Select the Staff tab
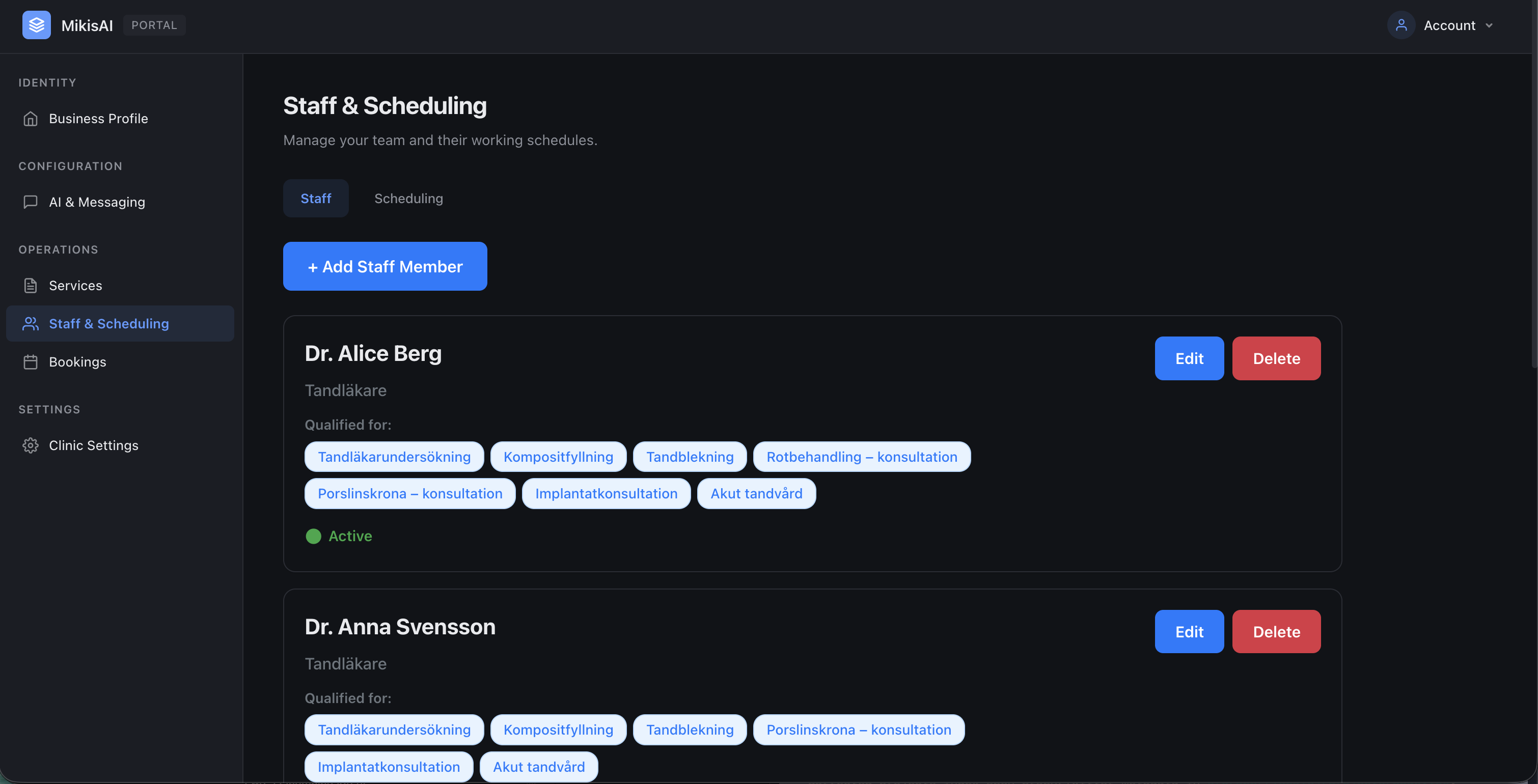 pos(316,199)
